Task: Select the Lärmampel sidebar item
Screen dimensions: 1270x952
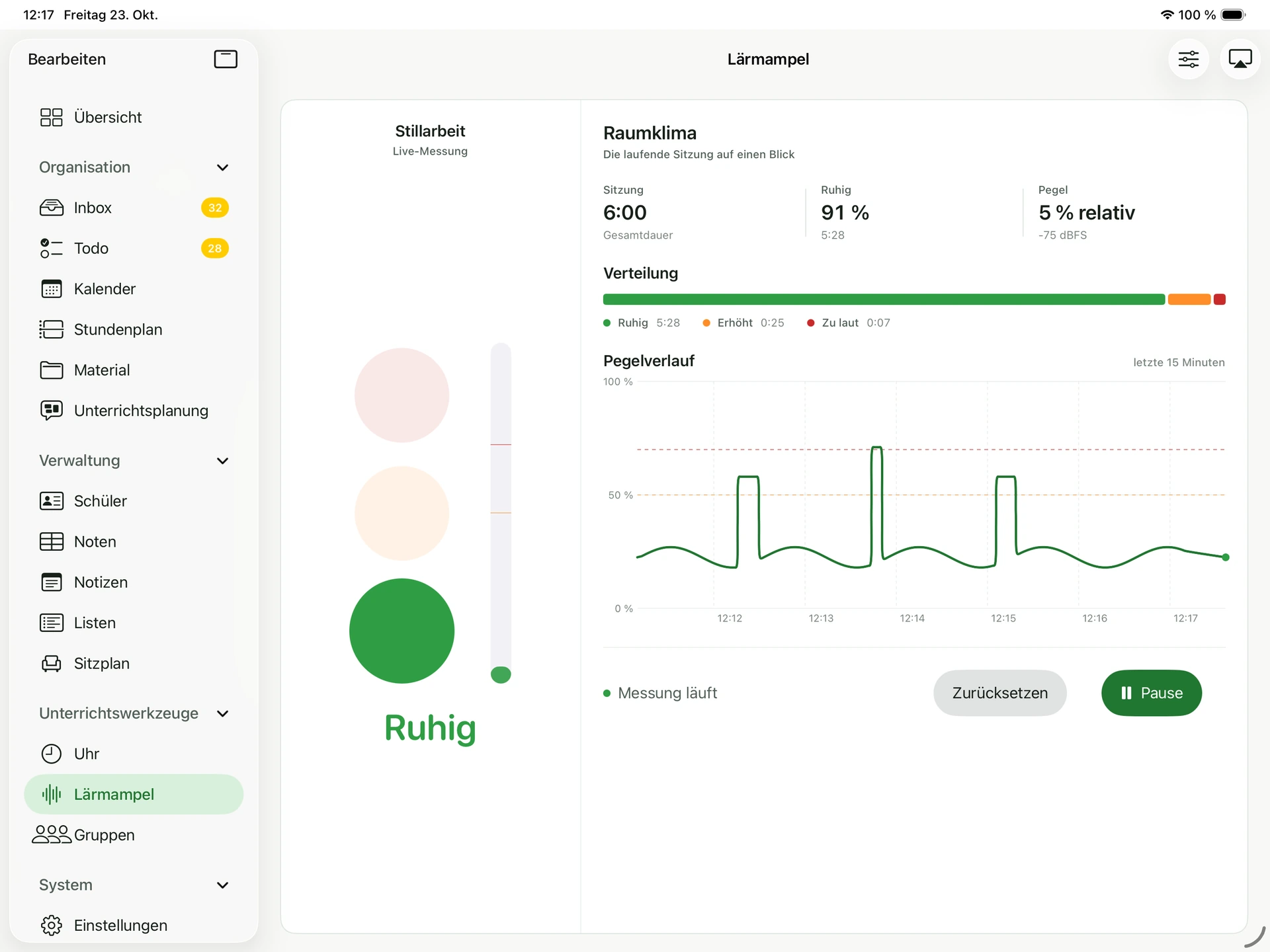Action: (x=134, y=794)
